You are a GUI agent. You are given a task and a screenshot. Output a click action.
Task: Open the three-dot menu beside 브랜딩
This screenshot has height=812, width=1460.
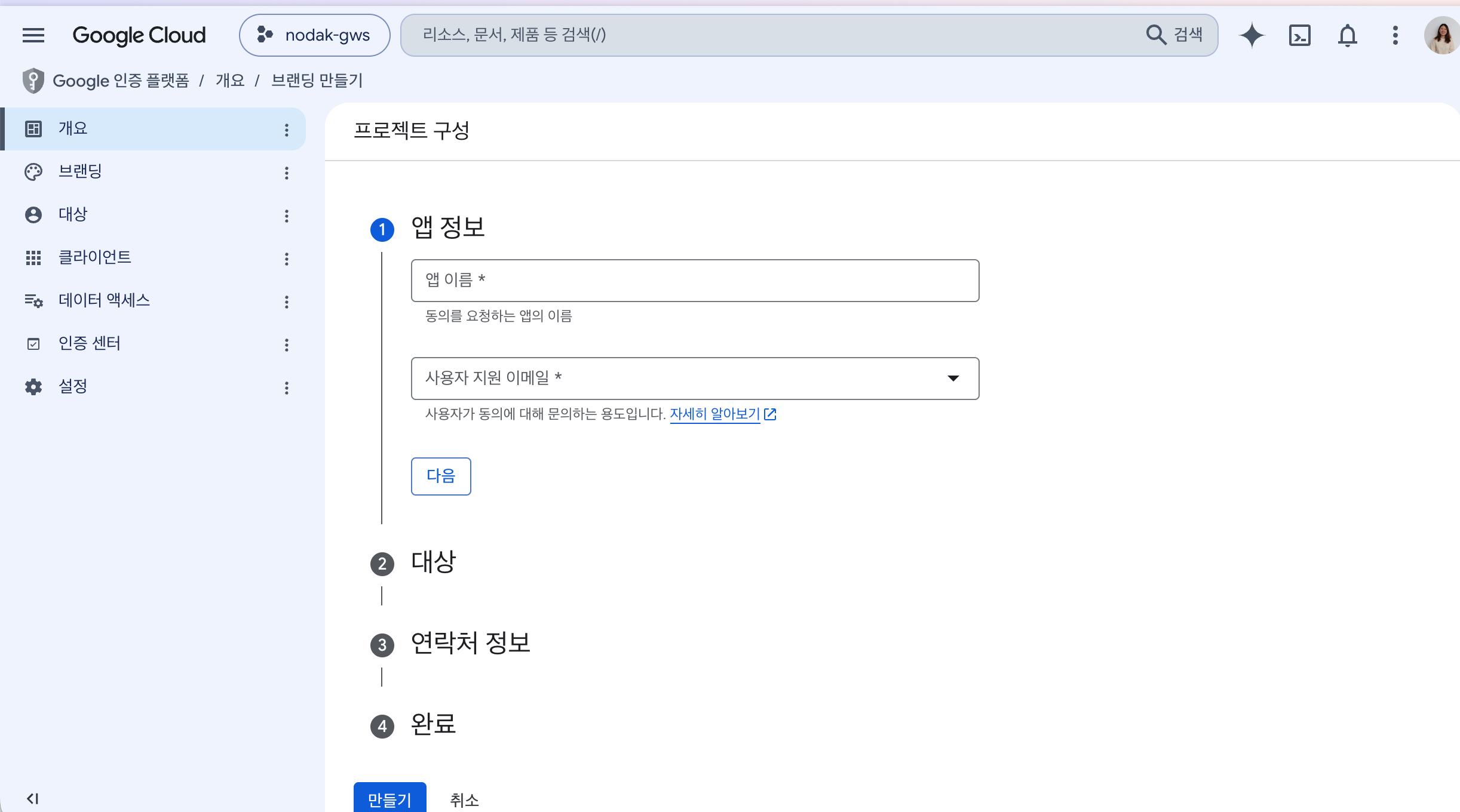287,173
